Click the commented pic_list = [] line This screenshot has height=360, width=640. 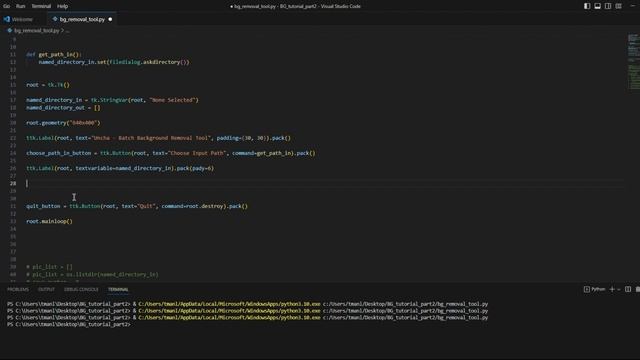49,267
